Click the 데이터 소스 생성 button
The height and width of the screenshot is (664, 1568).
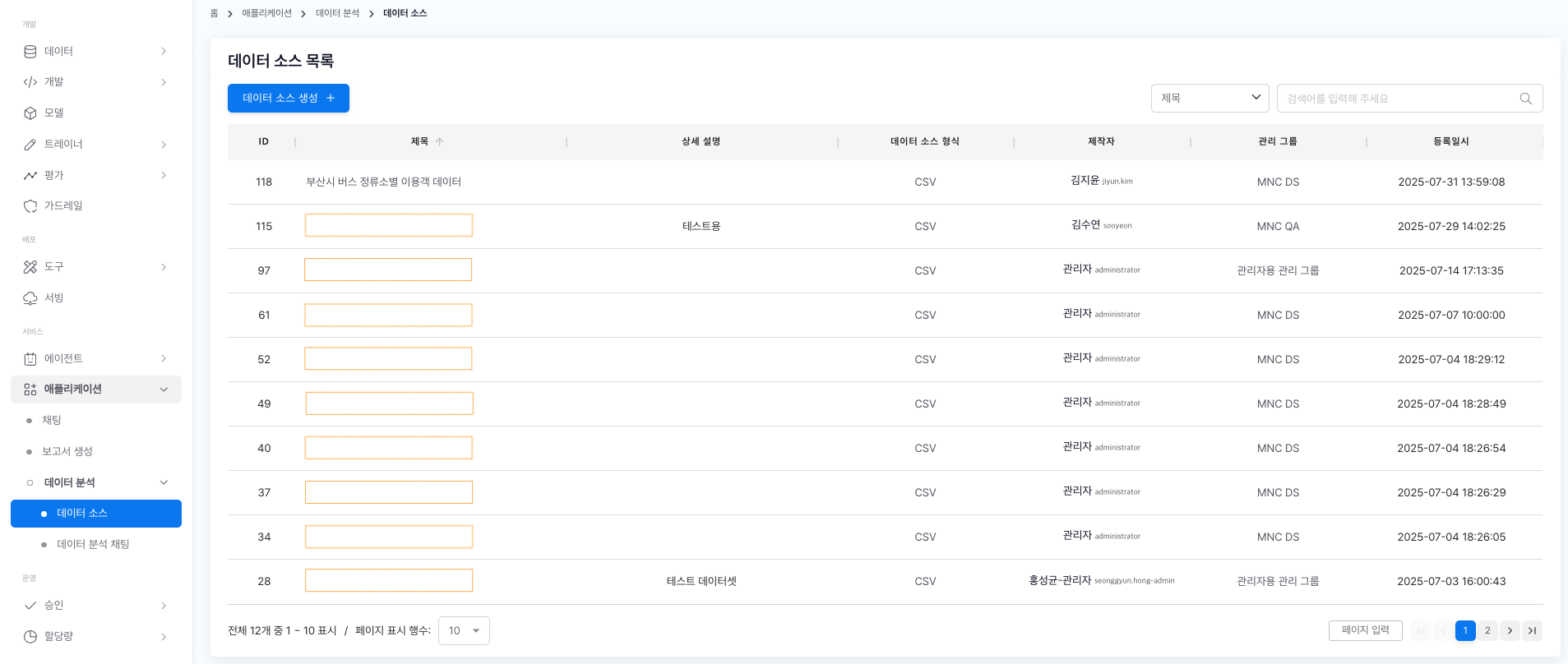click(288, 98)
